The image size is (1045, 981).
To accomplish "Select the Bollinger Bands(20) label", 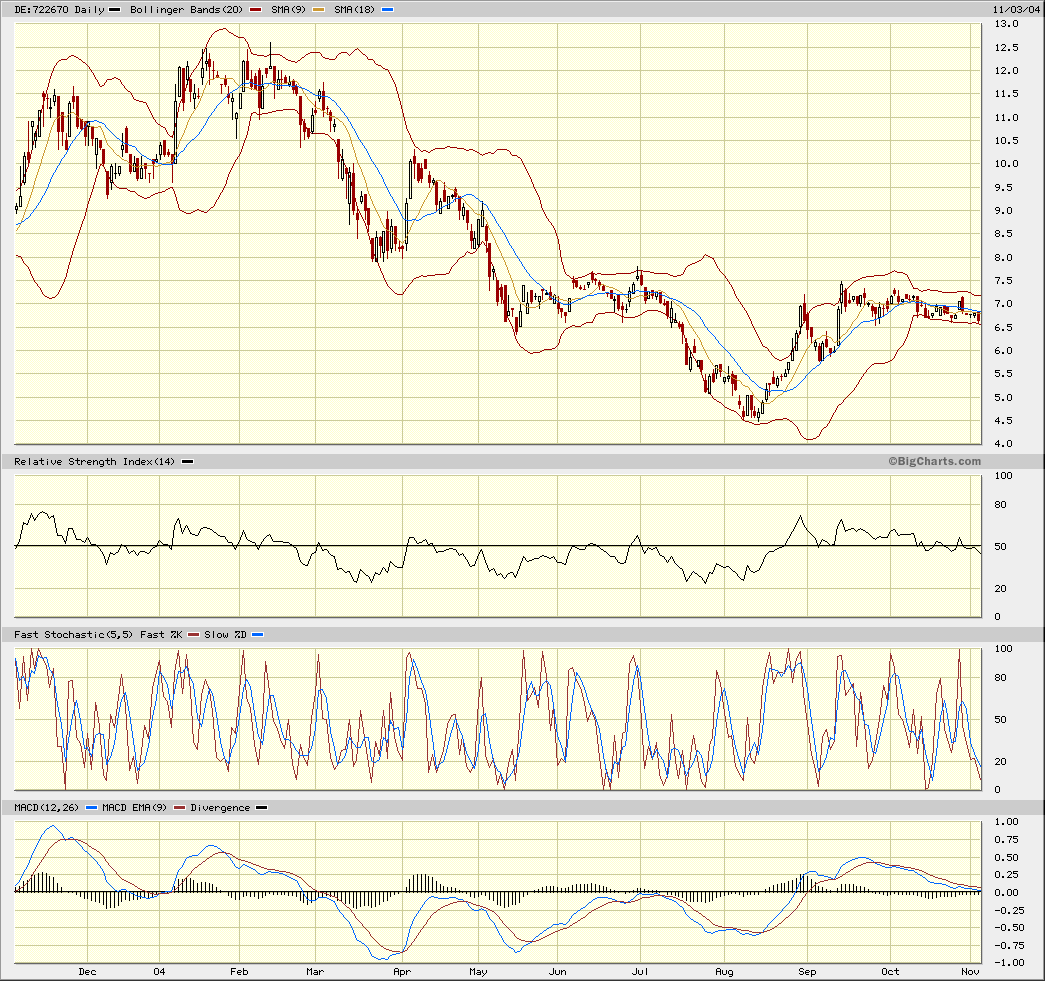I will coord(186,9).
